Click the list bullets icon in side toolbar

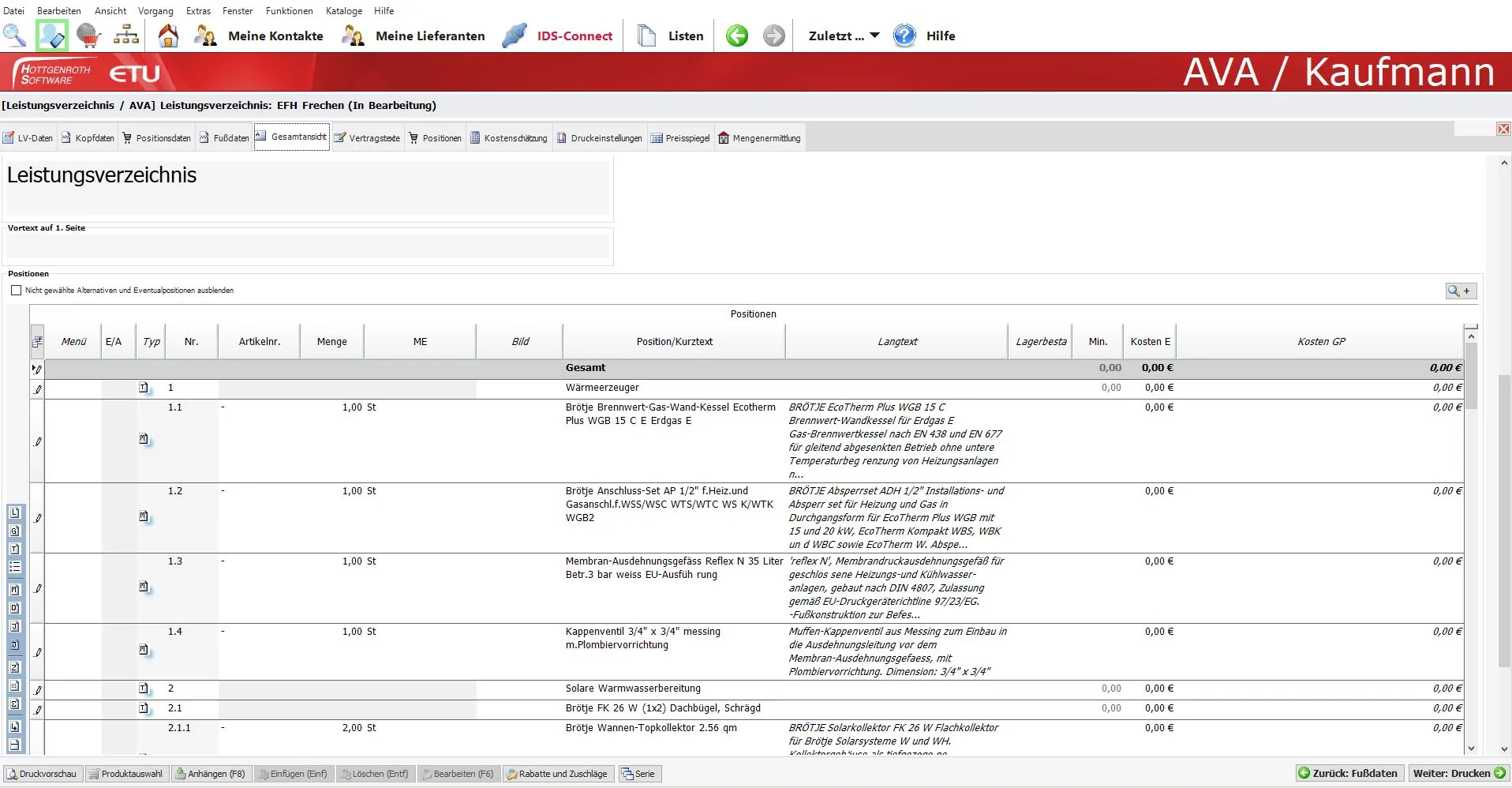(14, 567)
